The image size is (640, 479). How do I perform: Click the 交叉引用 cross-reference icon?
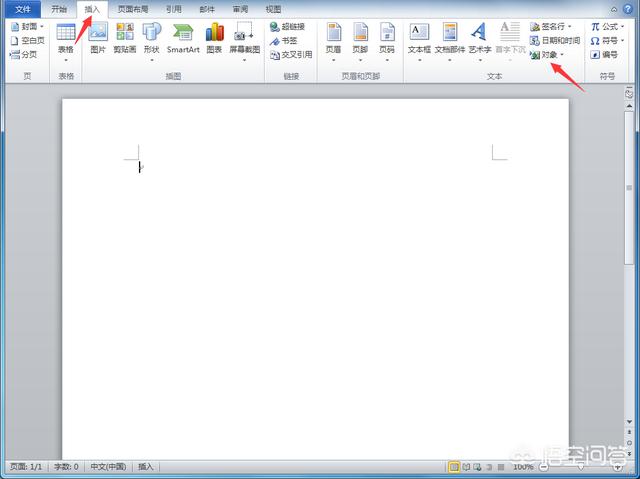pyautogui.click(x=291, y=55)
